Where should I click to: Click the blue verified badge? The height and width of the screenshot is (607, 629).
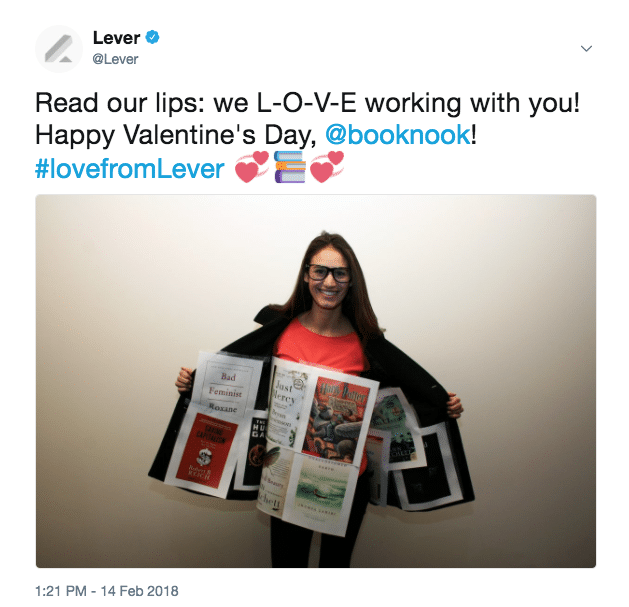[x=152, y=37]
